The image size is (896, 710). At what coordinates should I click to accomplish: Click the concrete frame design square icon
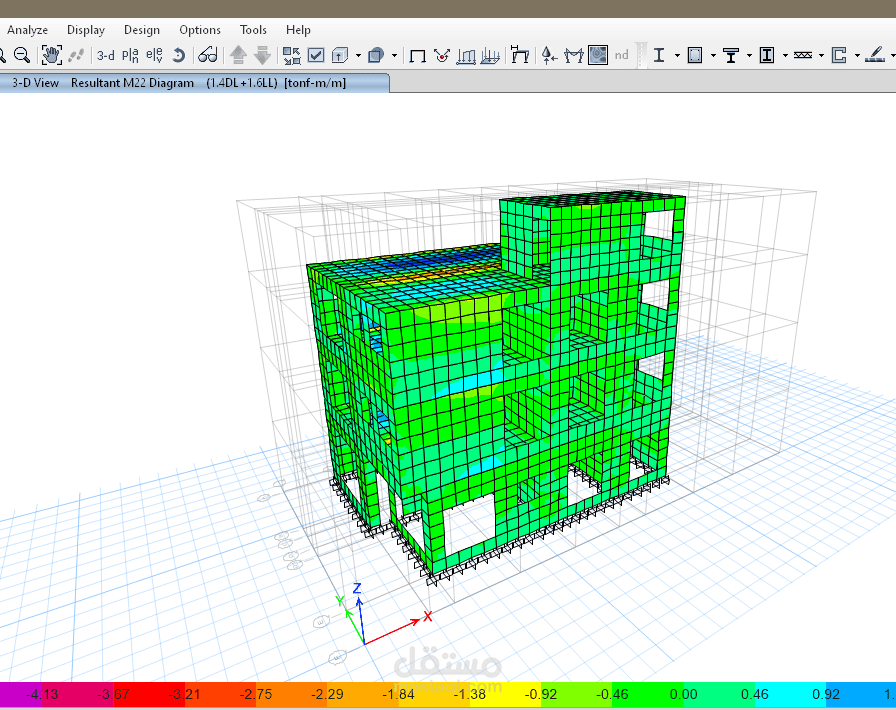coord(695,55)
